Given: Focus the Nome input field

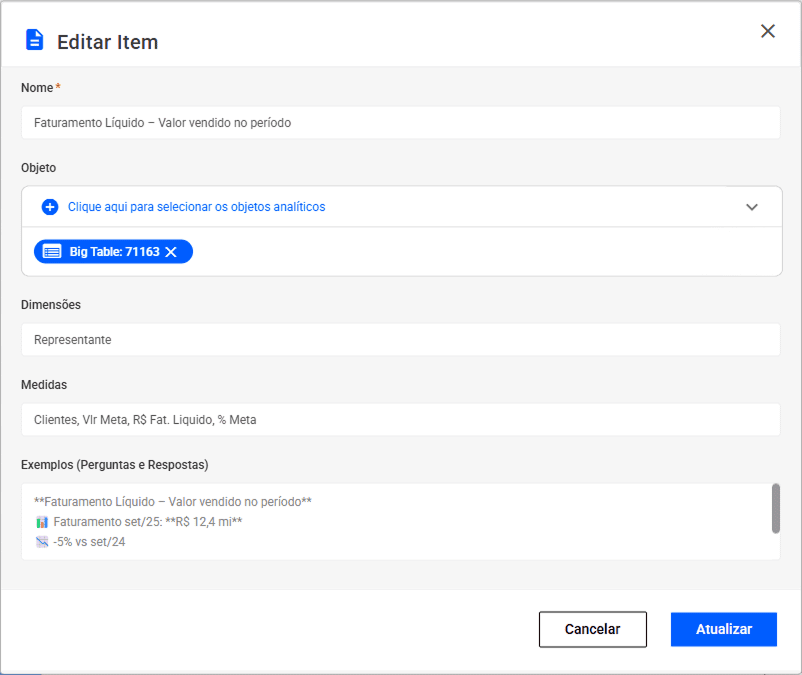Looking at the screenshot, I should coord(400,123).
